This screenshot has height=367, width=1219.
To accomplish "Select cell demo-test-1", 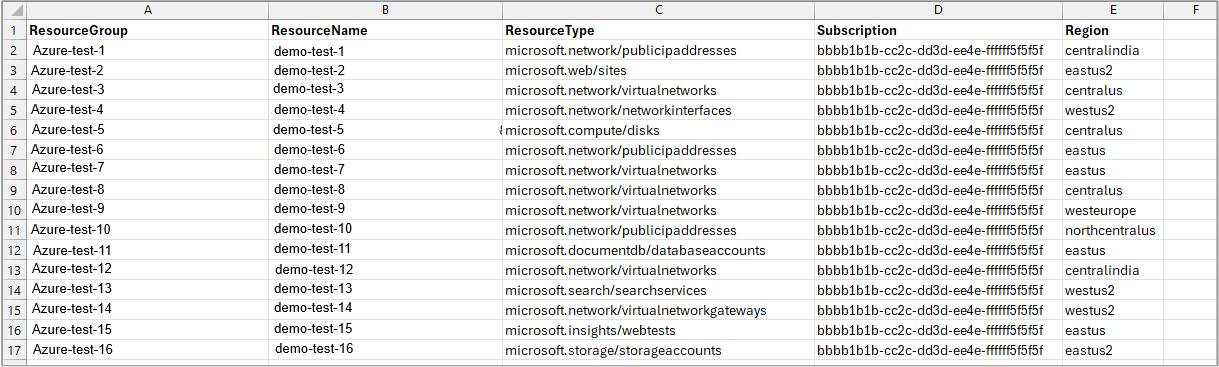I will click(386, 50).
